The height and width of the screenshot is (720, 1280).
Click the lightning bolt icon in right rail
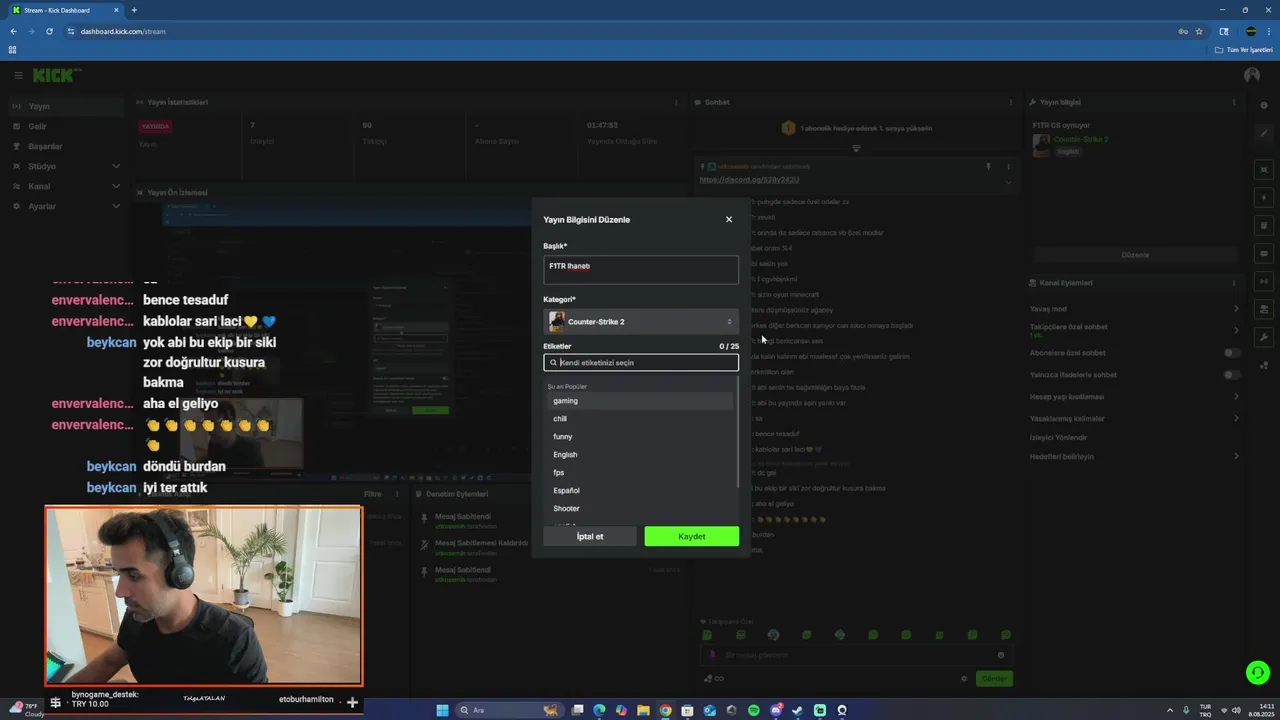[1264, 197]
